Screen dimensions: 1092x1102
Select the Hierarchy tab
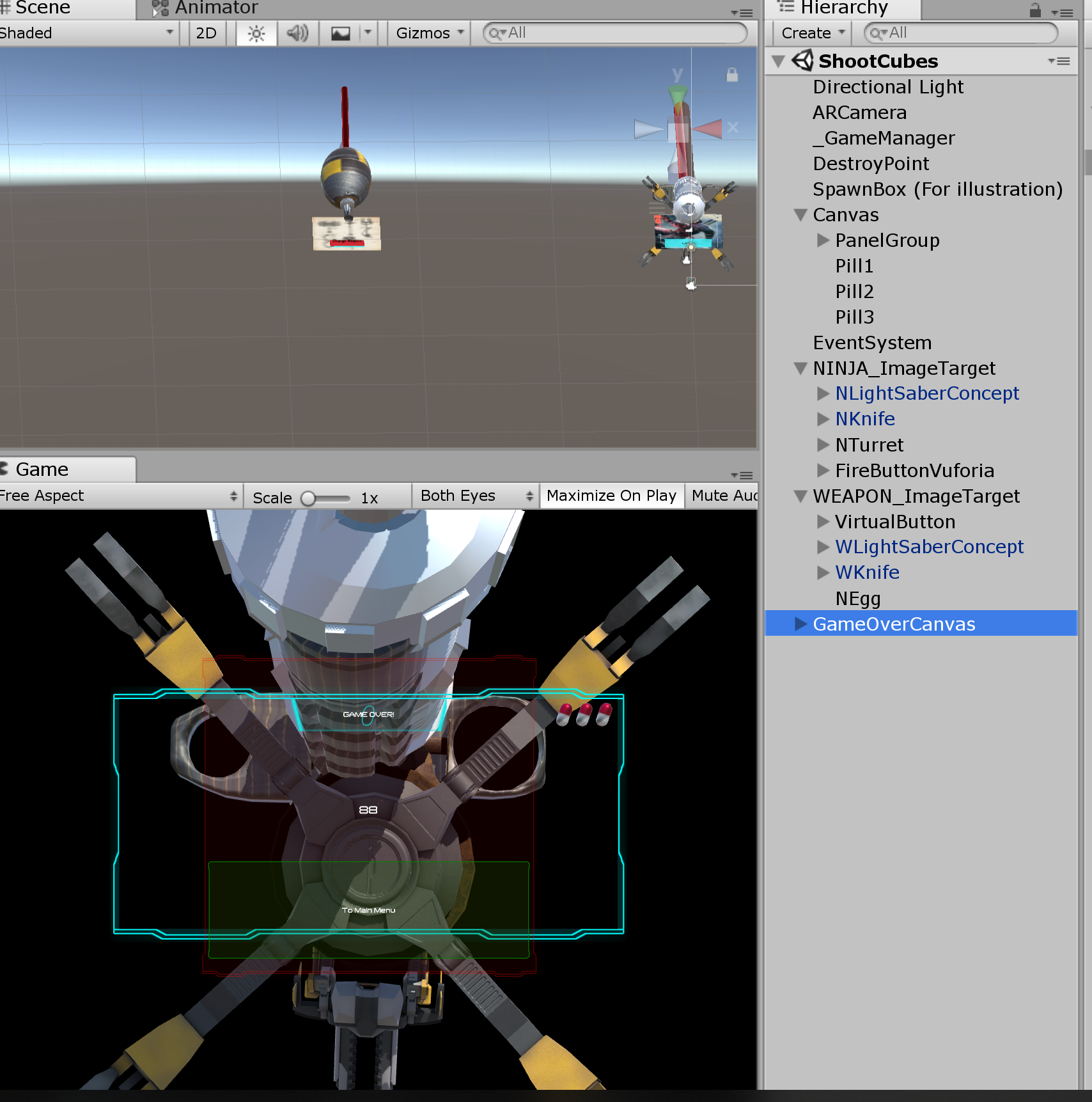[844, 9]
